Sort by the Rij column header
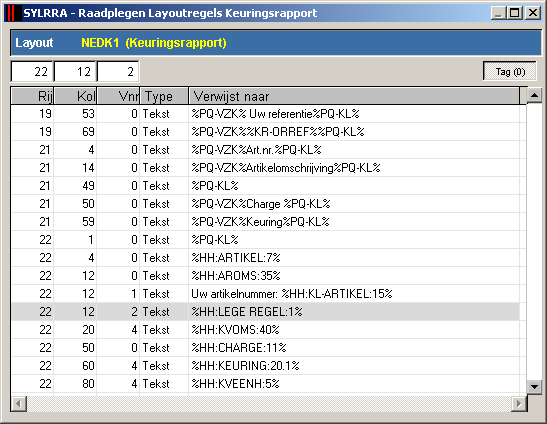 pos(32,96)
